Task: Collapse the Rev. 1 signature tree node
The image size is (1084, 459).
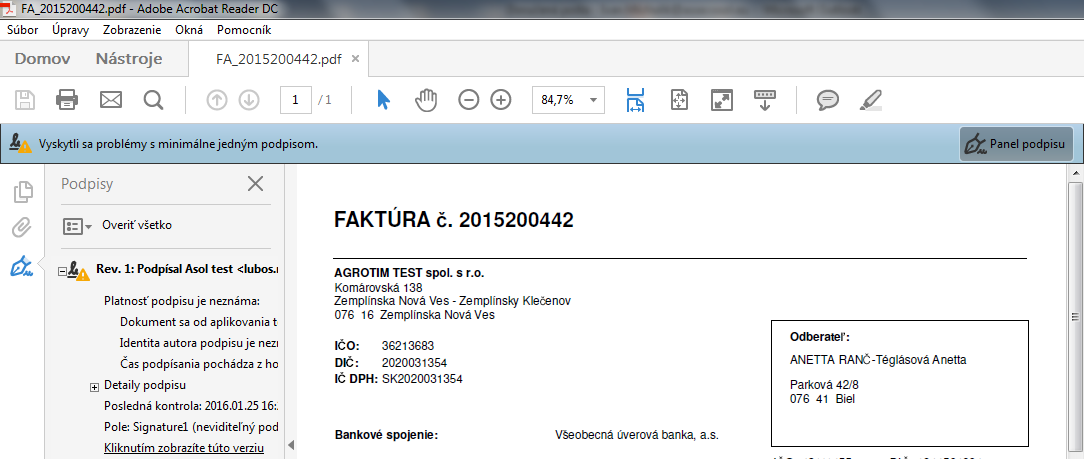Action: click(62, 272)
